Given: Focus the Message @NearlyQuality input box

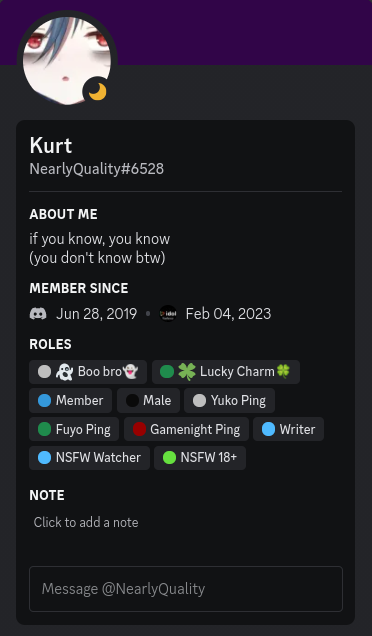Looking at the screenshot, I should pos(186,589).
